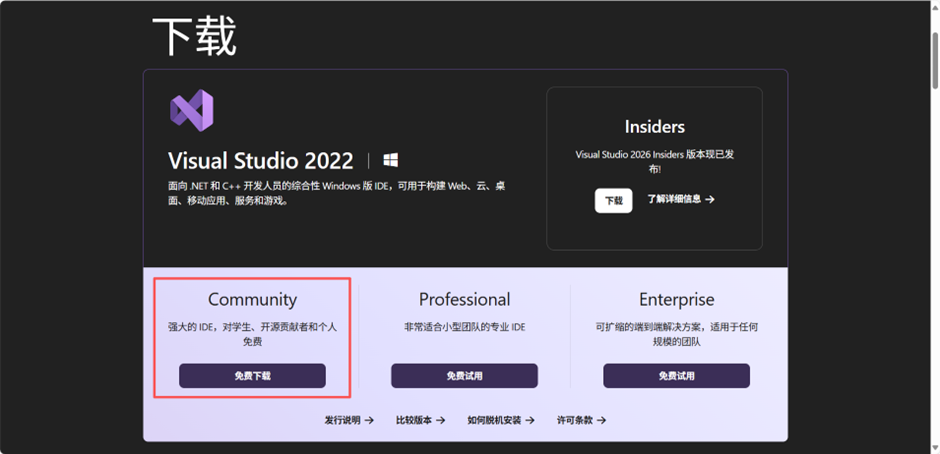Click the Enterprise description 可扩缩的端到端解决方案

676,335
